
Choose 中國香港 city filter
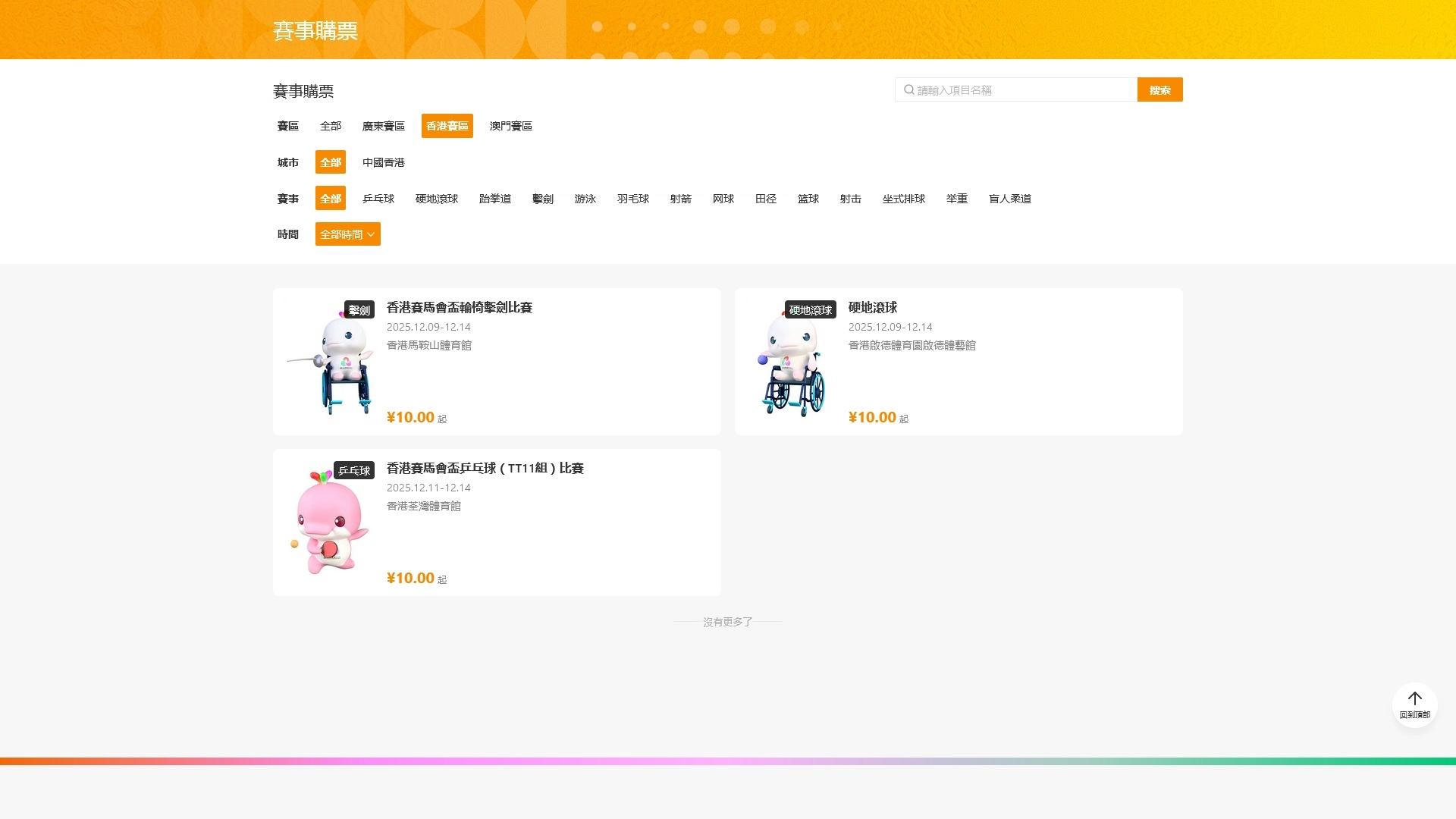click(383, 162)
